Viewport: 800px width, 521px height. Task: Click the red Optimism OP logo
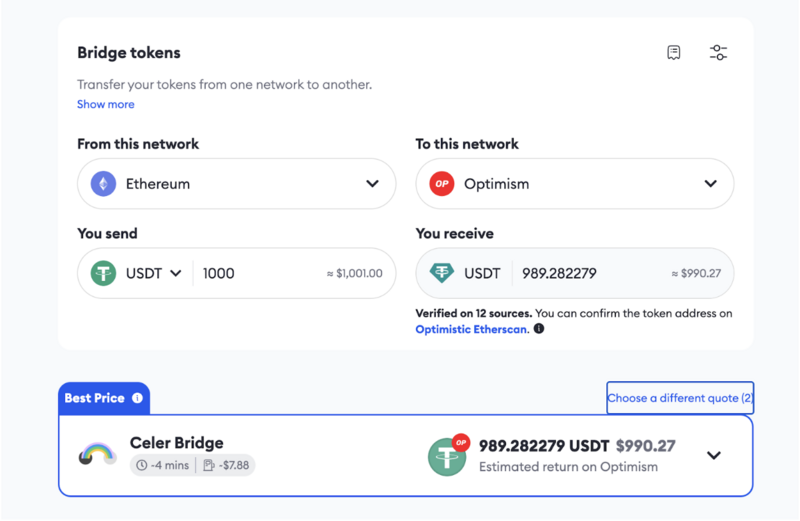tap(442, 184)
